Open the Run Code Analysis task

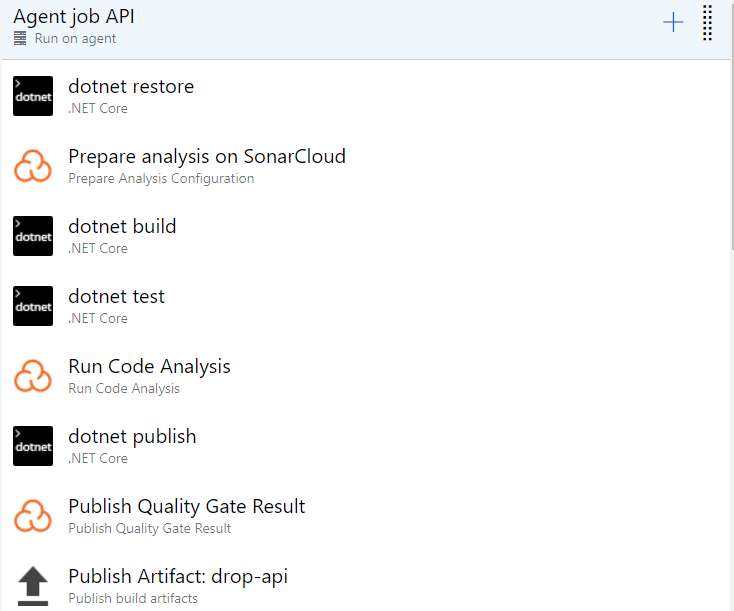tap(149, 367)
